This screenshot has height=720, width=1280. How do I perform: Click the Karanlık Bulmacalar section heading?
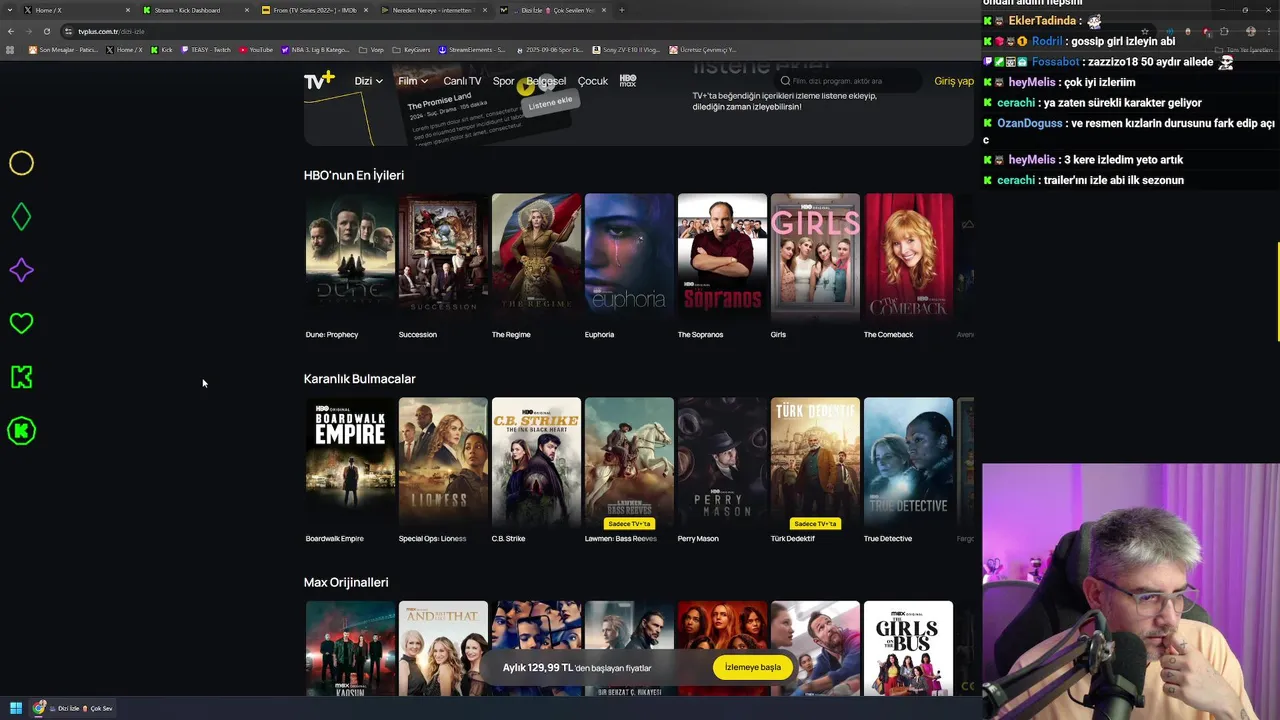pos(360,379)
